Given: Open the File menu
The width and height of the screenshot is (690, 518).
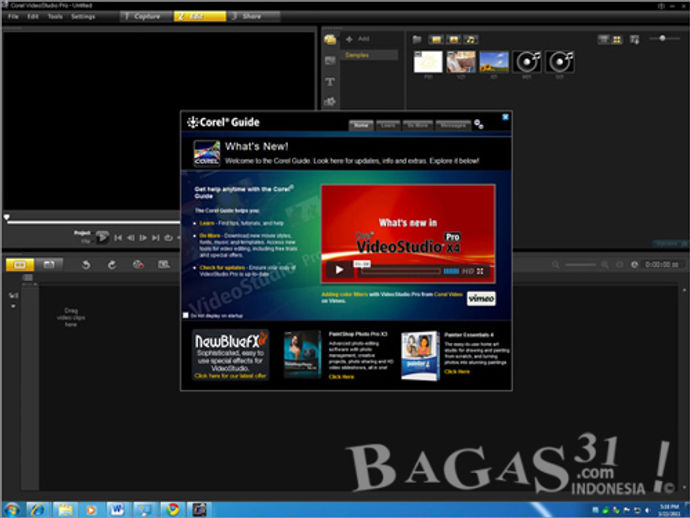Looking at the screenshot, I should pos(13,16).
